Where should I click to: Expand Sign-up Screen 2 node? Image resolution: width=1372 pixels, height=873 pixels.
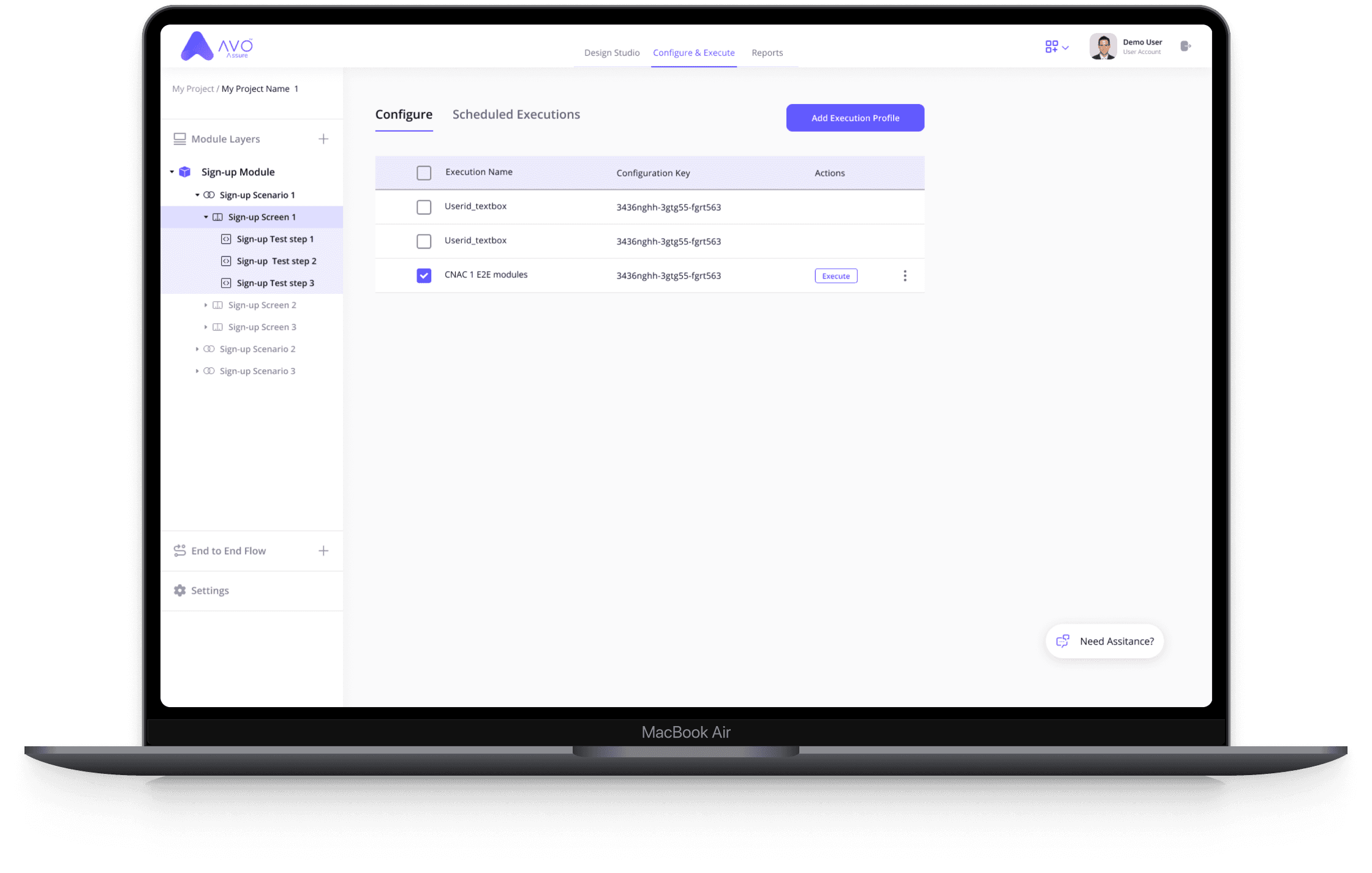pyautogui.click(x=206, y=305)
